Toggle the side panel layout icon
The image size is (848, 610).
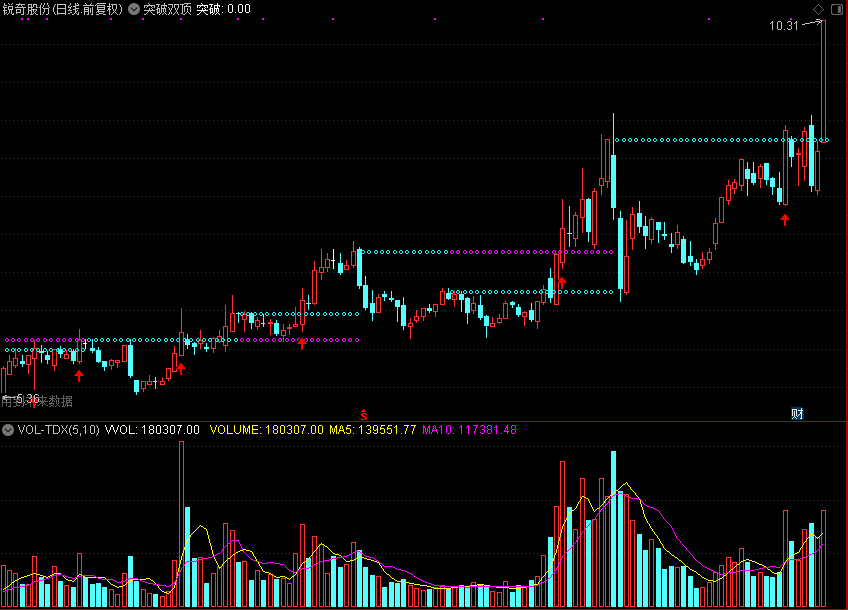(x=837, y=9)
